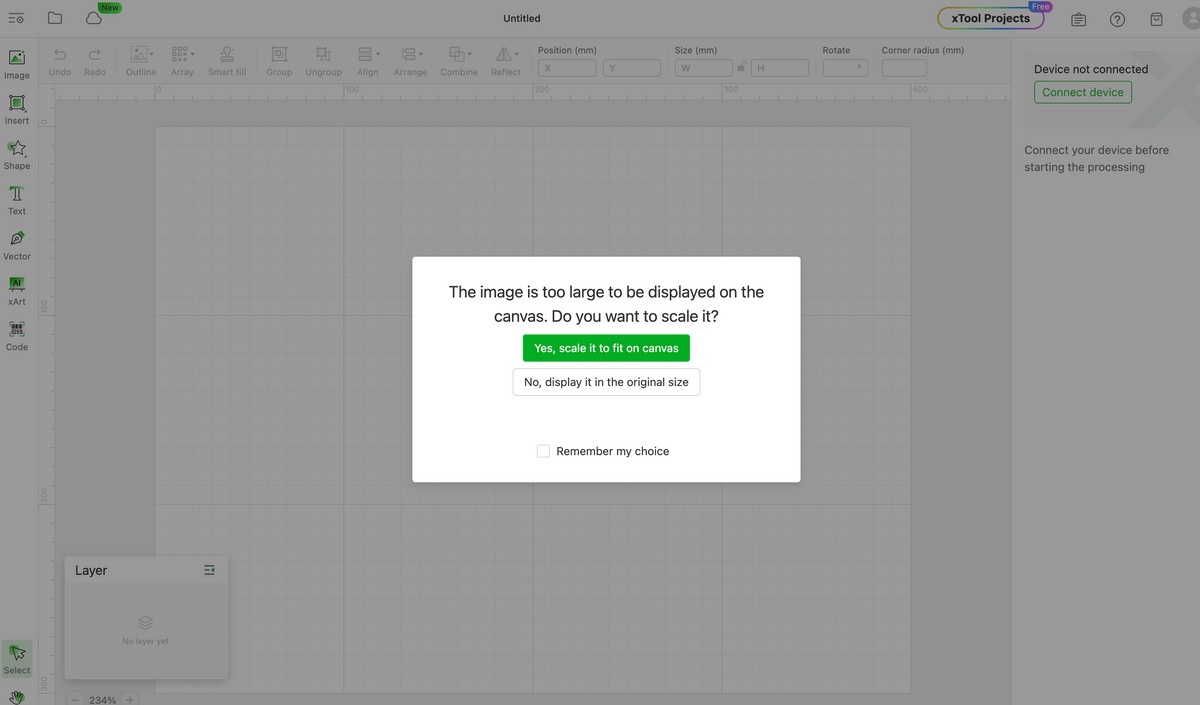Open the Code tool
Screen dimensions: 1200x705
coord(17,335)
